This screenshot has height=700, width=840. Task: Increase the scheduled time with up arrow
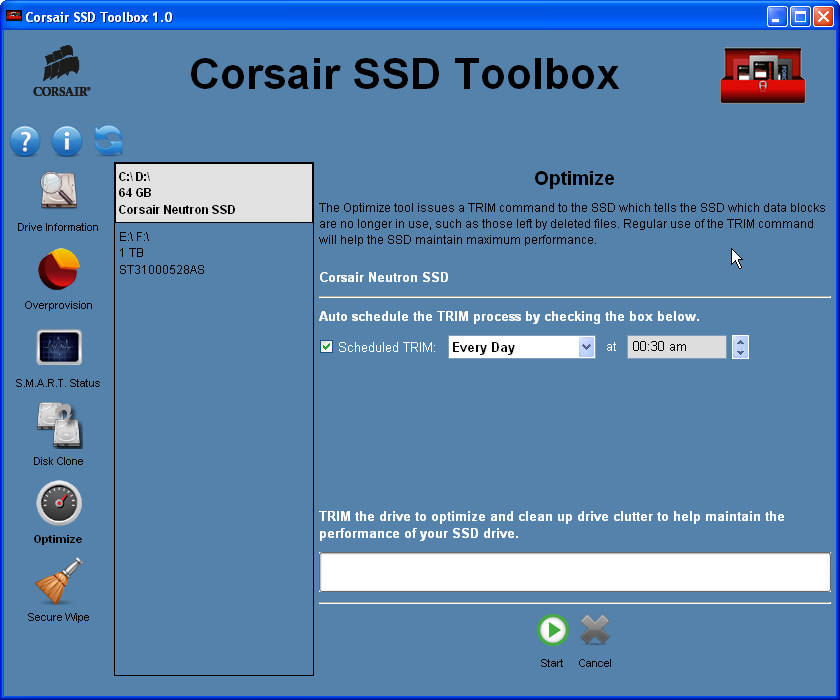coord(740,342)
